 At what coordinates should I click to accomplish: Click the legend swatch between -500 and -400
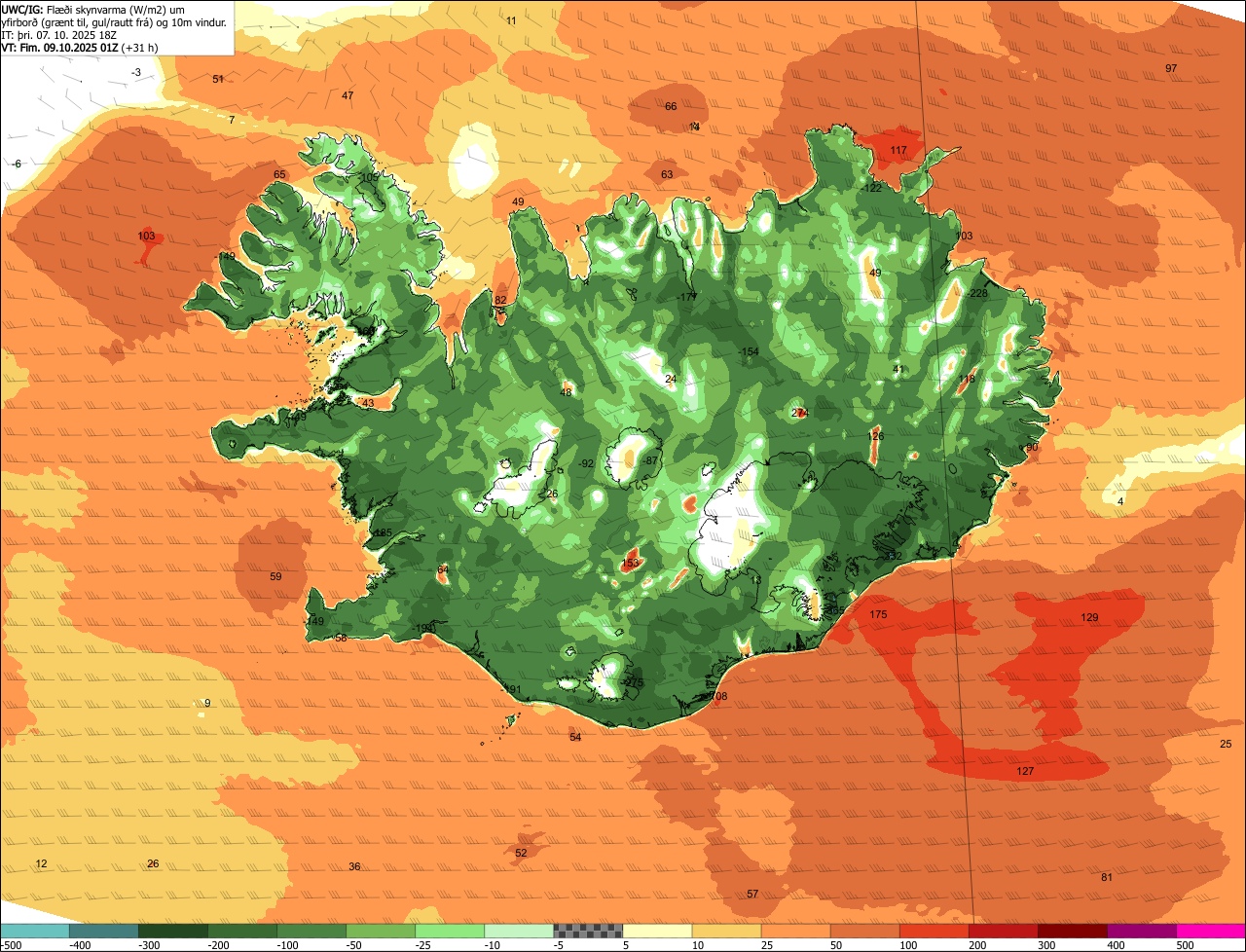(x=34, y=931)
